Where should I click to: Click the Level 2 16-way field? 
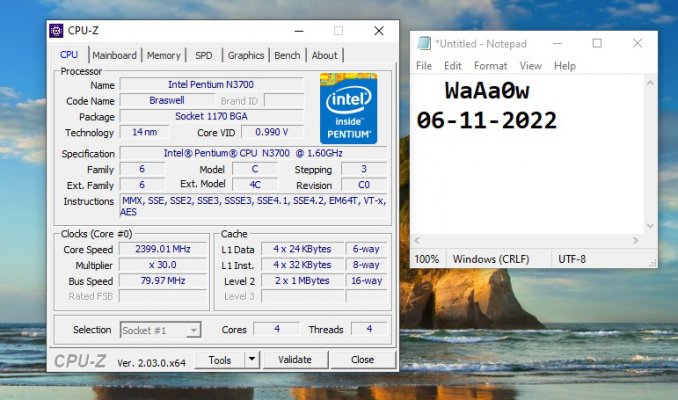pyautogui.click(x=366, y=281)
